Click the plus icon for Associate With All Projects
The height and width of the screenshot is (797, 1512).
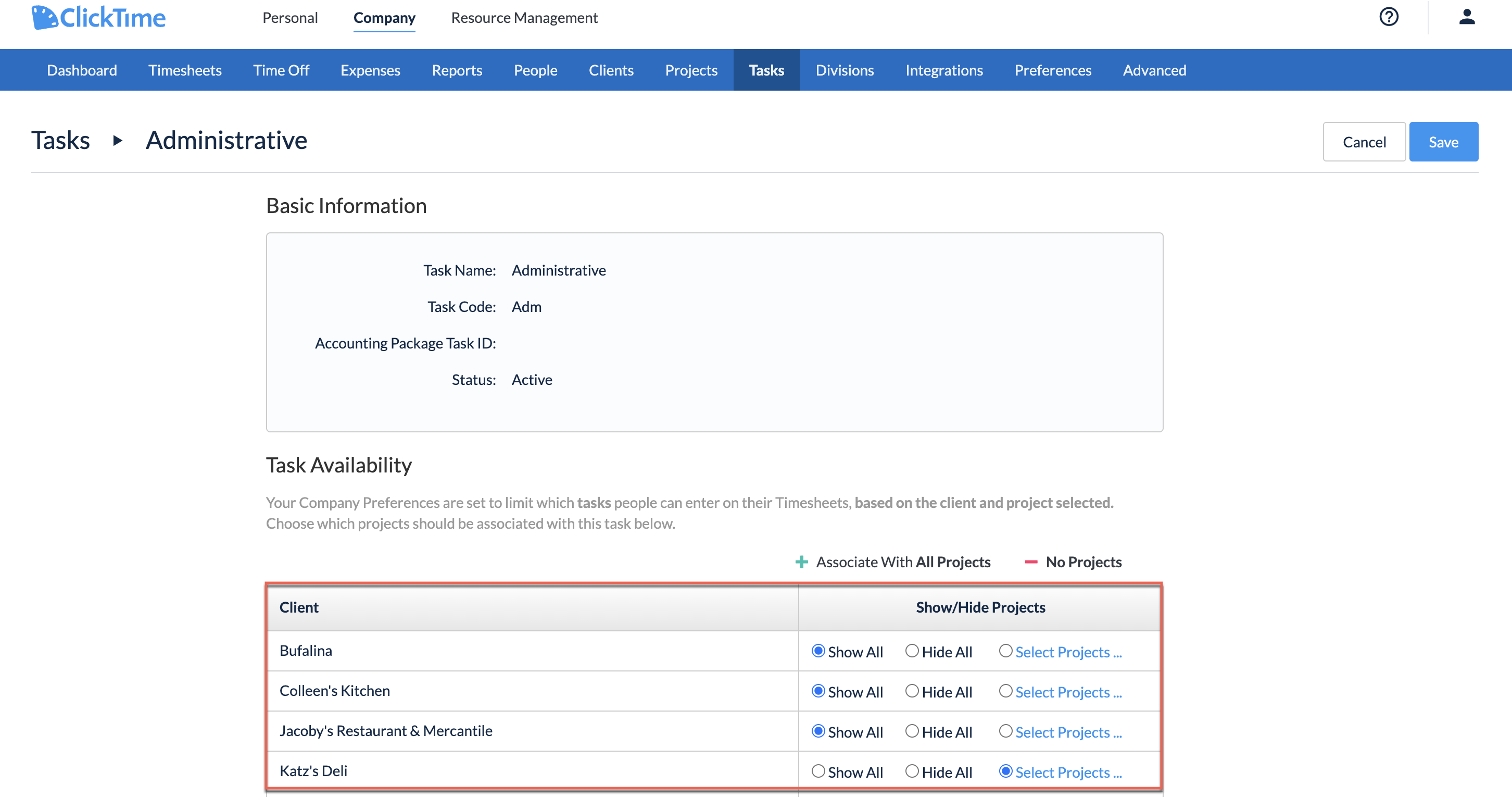point(801,562)
